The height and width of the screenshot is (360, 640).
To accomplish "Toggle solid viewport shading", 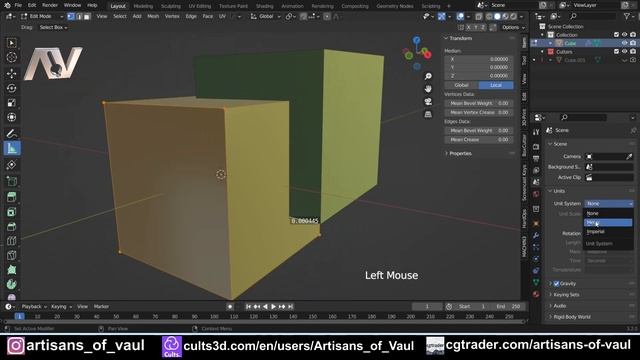I will [497, 16].
